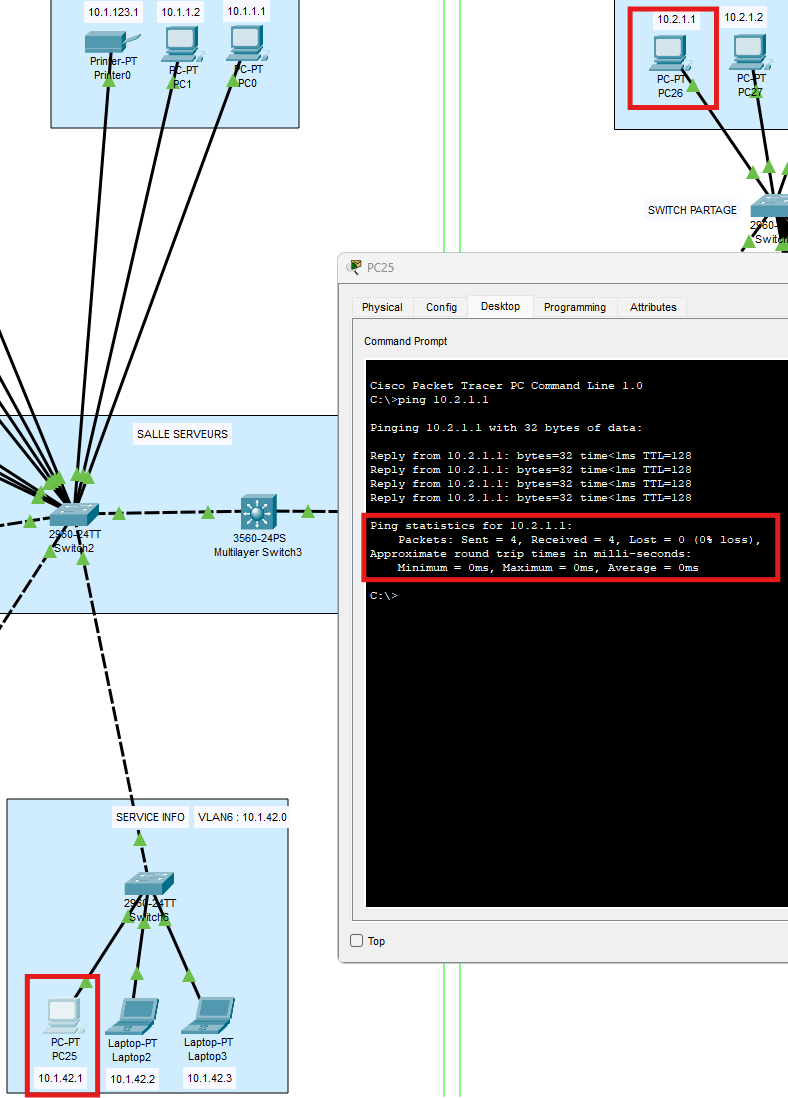Switch to the Physical tab
The width and height of the screenshot is (788, 1098).
(382, 307)
